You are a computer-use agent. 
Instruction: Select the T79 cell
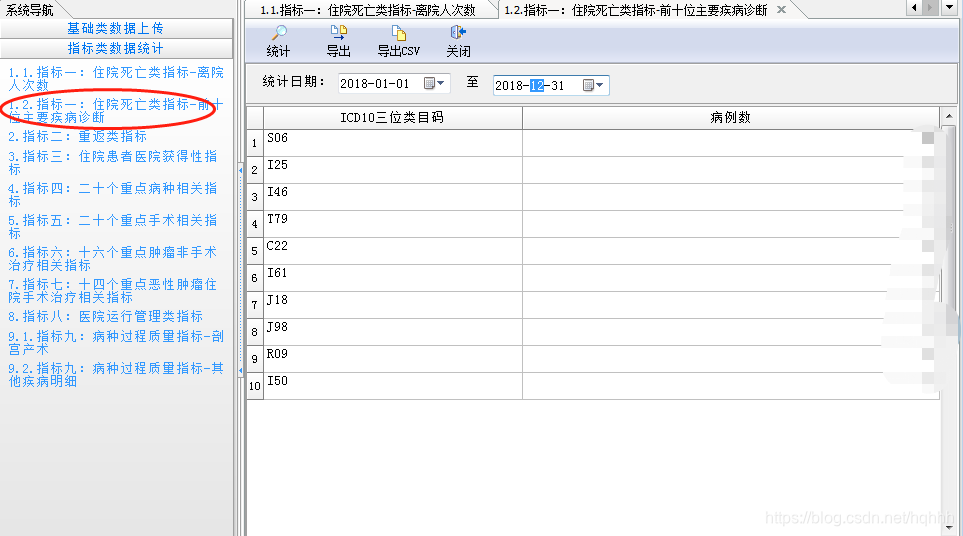click(x=393, y=223)
